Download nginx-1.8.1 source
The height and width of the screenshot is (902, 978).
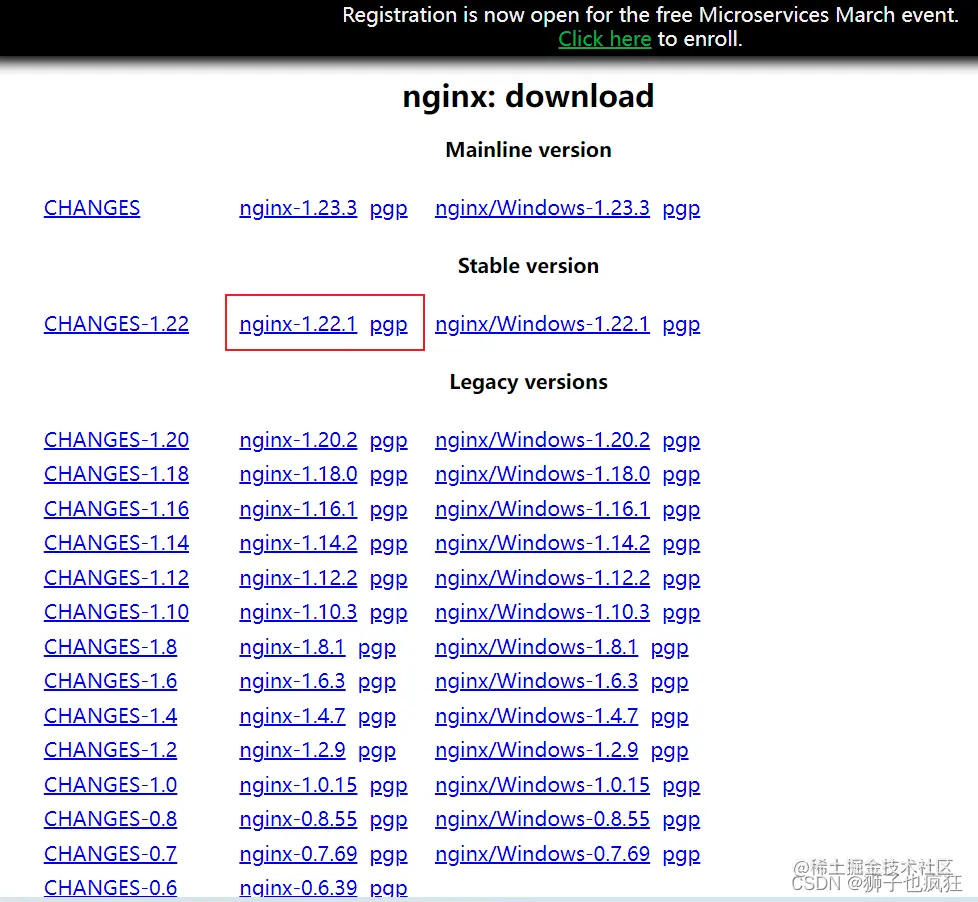click(292, 647)
